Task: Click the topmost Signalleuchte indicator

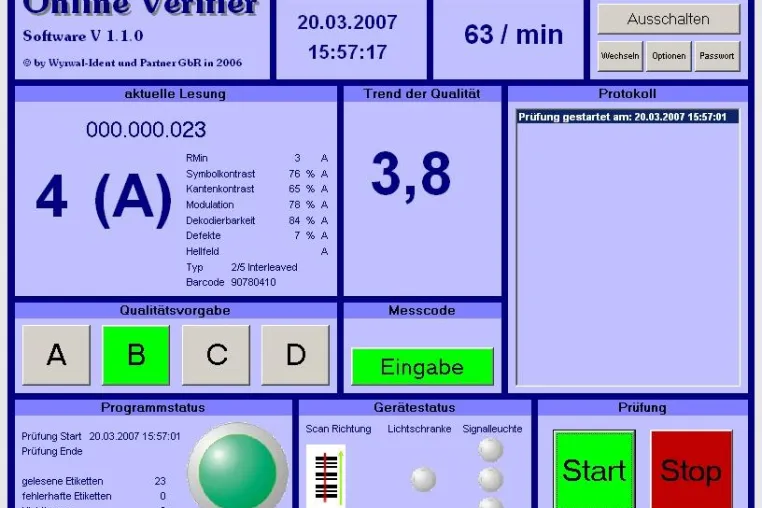Action: [490, 450]
